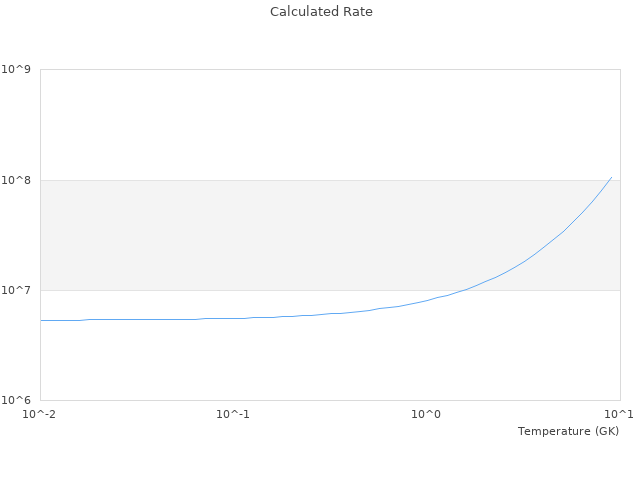The image size is (640, 480).
Task: Select the left starting point of the blue curve
Action: pyautogui.click(x=41, y=320)
